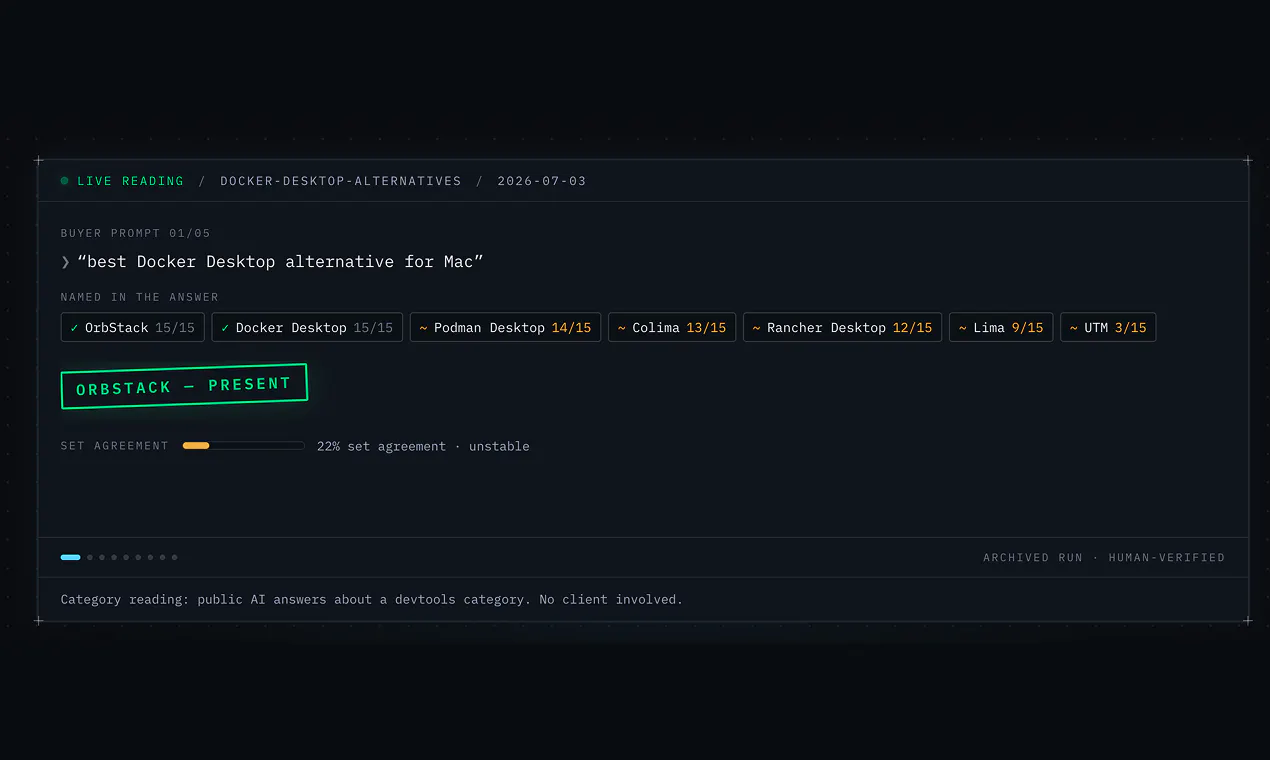Click the "best Docker Desktop alternative for Mac" prompt
Image resolution: width=1270 pixels, height=760 pixels.
pos(281,262)
